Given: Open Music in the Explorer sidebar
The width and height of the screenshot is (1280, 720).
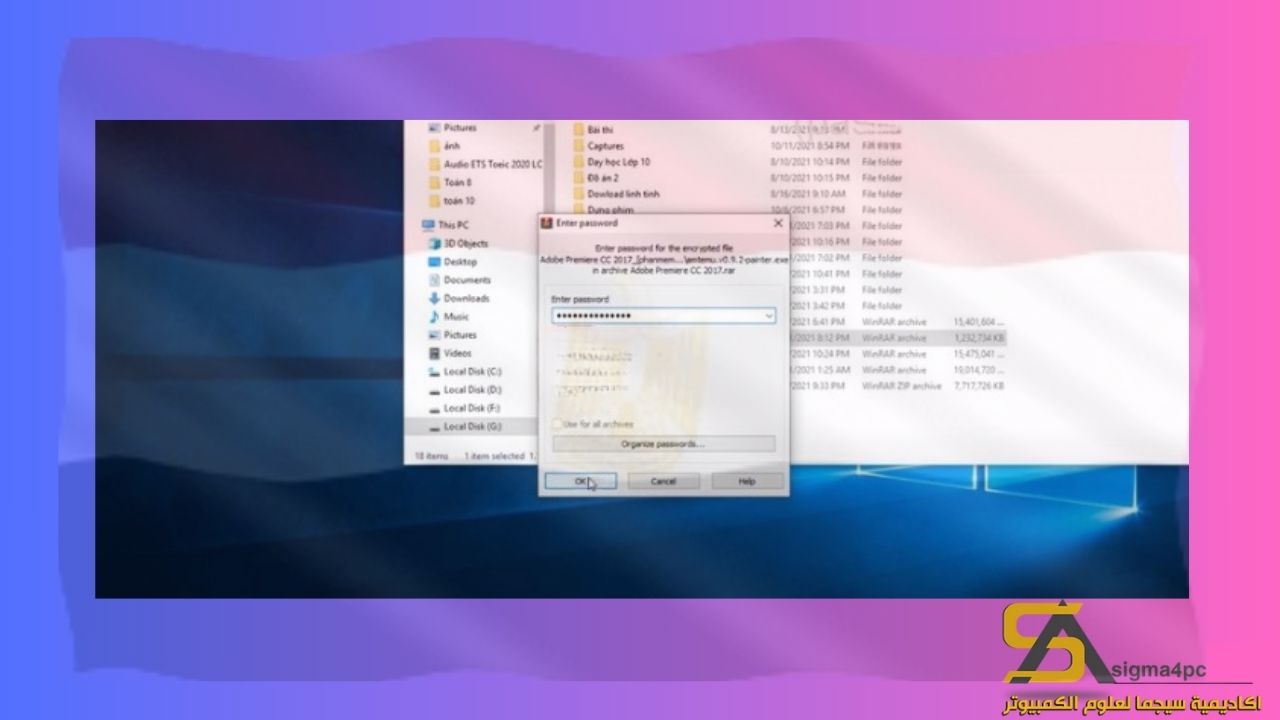Looking at the screenshot, I should (456, 317).
